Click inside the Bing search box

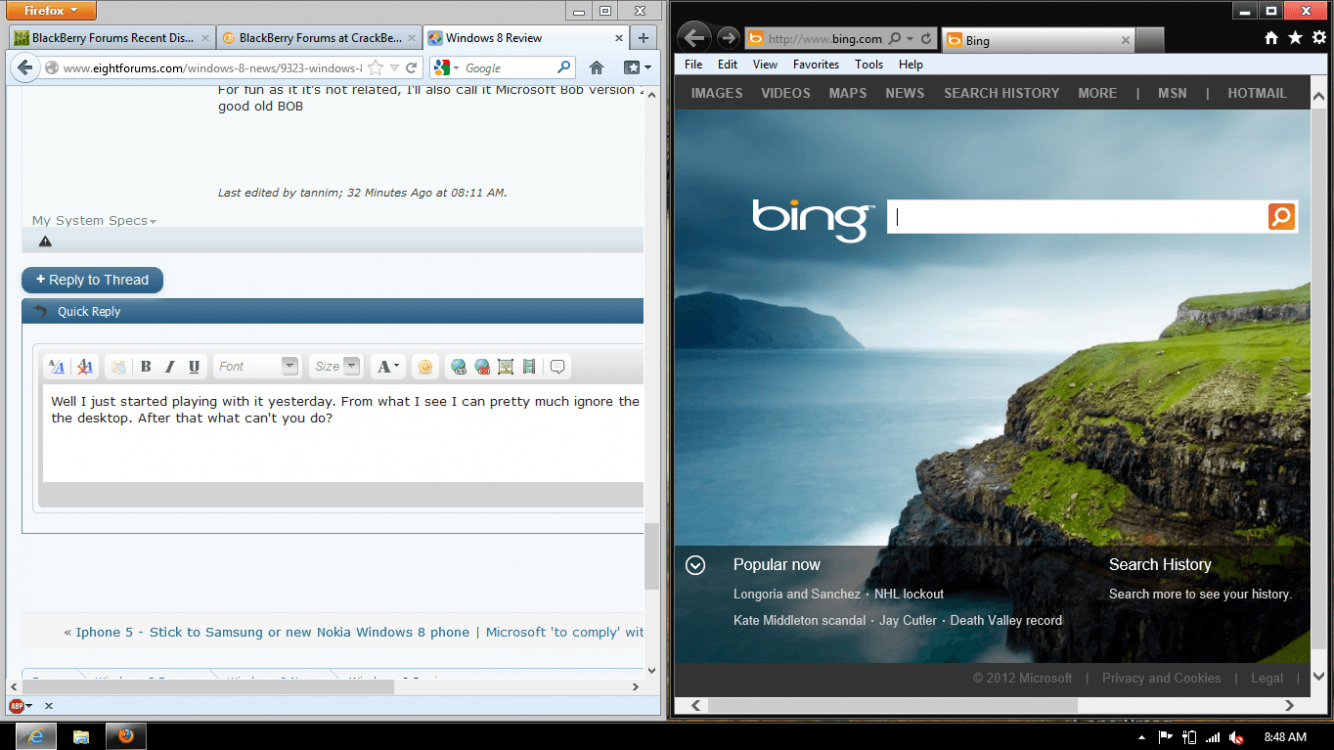(1077, 216)
